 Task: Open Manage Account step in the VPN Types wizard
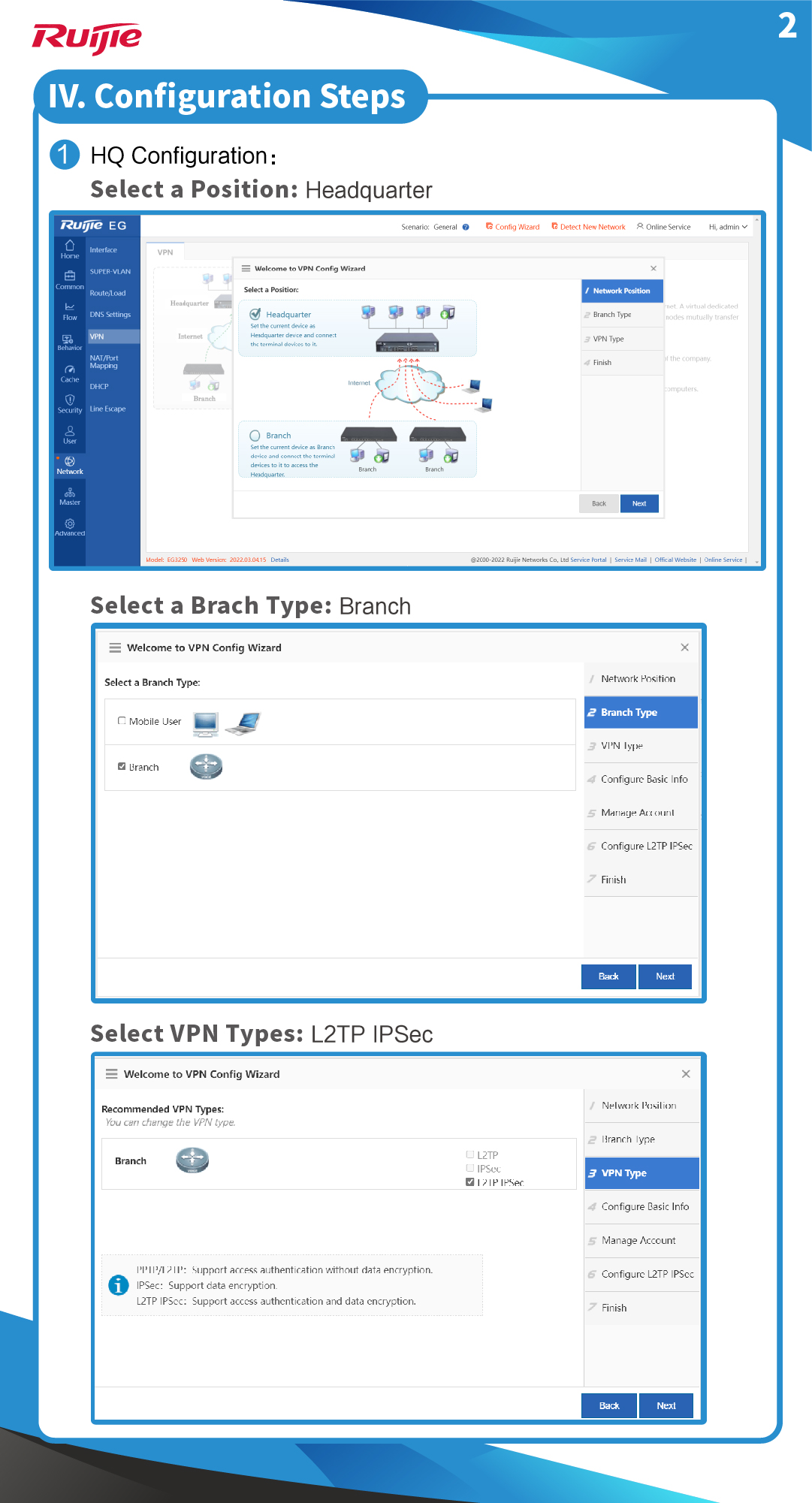(x=642, y=1241)
